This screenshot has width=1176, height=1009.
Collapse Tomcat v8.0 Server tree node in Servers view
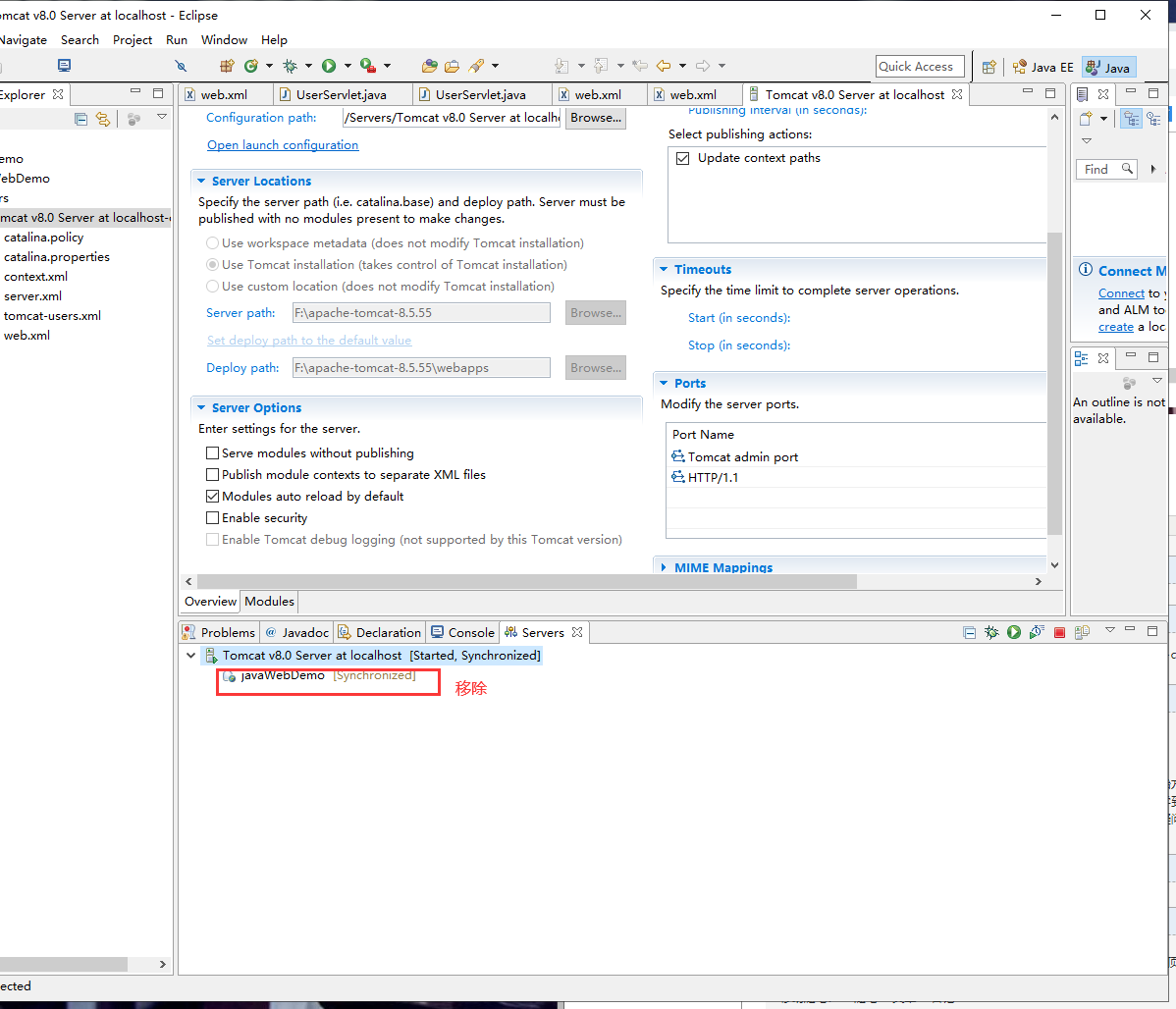click(x=191, y=656)
